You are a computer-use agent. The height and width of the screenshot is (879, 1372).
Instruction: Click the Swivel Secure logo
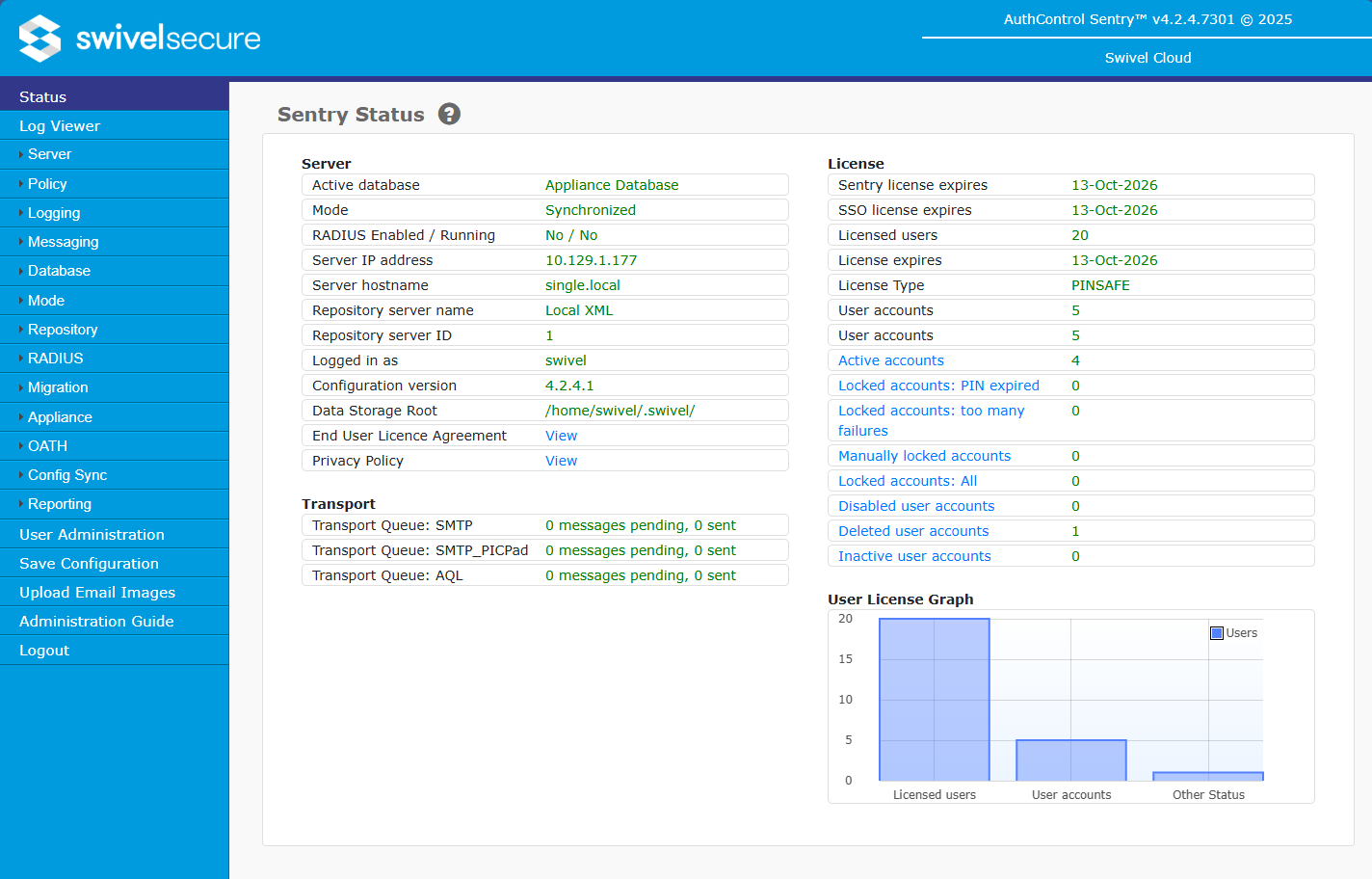tap(139, 38)
